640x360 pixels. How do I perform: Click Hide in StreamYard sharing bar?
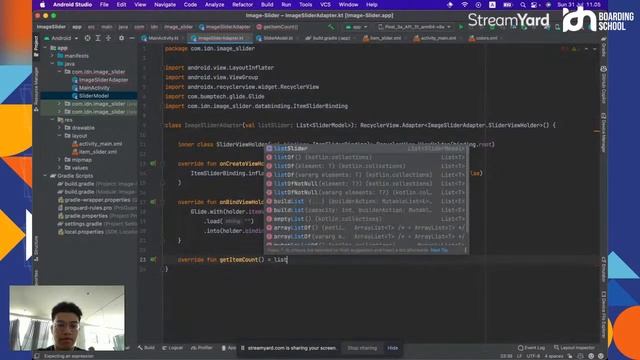393,348
